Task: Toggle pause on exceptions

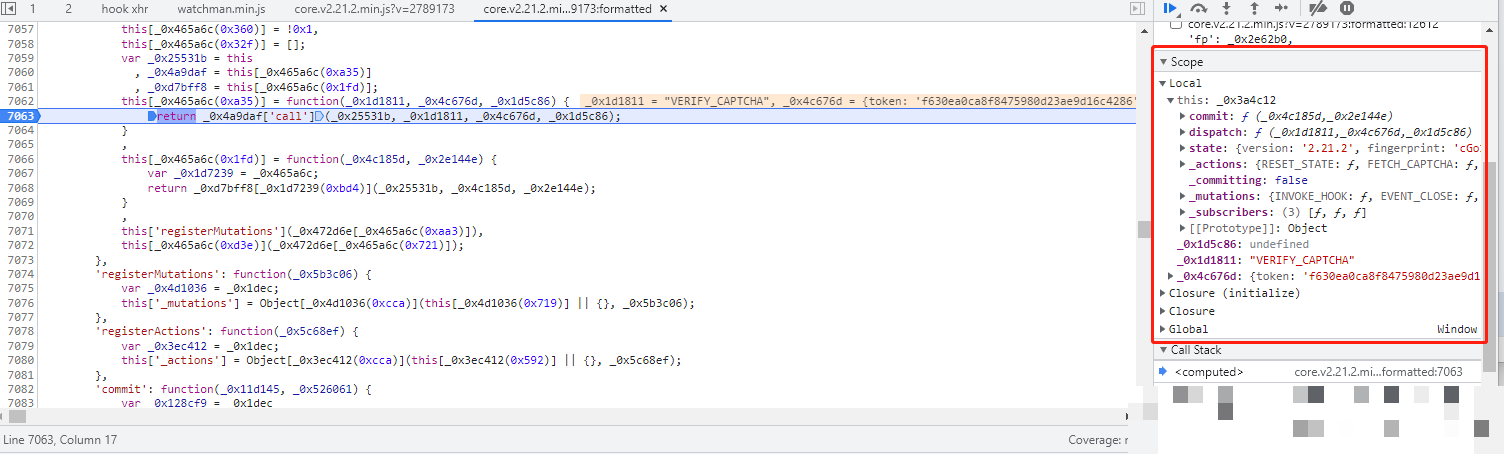Action: (1346, 8)
